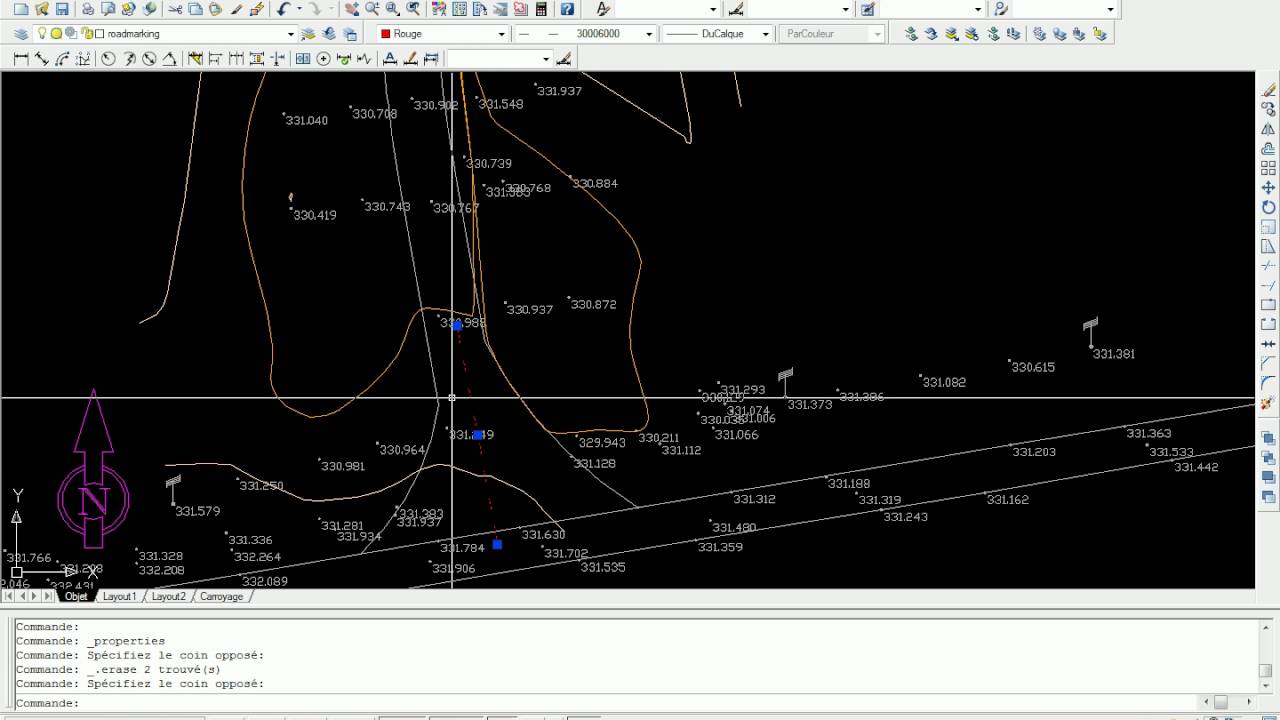Viewport: 1280px width, 720px height.
Task: Select the Radius dimension tool
Action: point(109,59)
